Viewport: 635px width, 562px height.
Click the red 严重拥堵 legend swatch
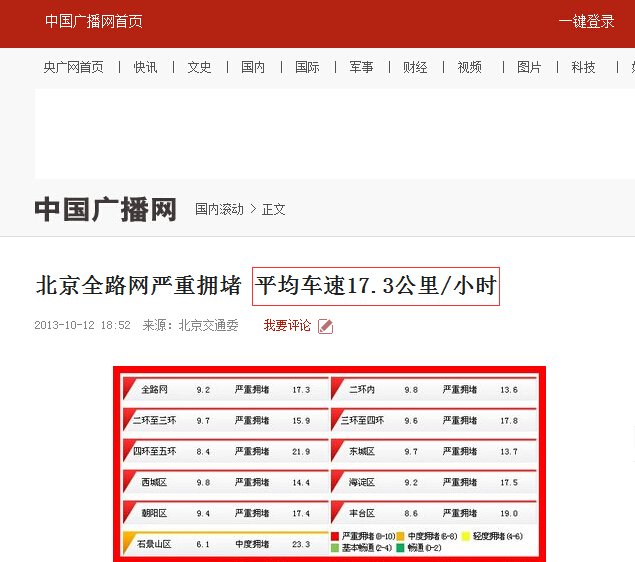(x=335, y=536)
